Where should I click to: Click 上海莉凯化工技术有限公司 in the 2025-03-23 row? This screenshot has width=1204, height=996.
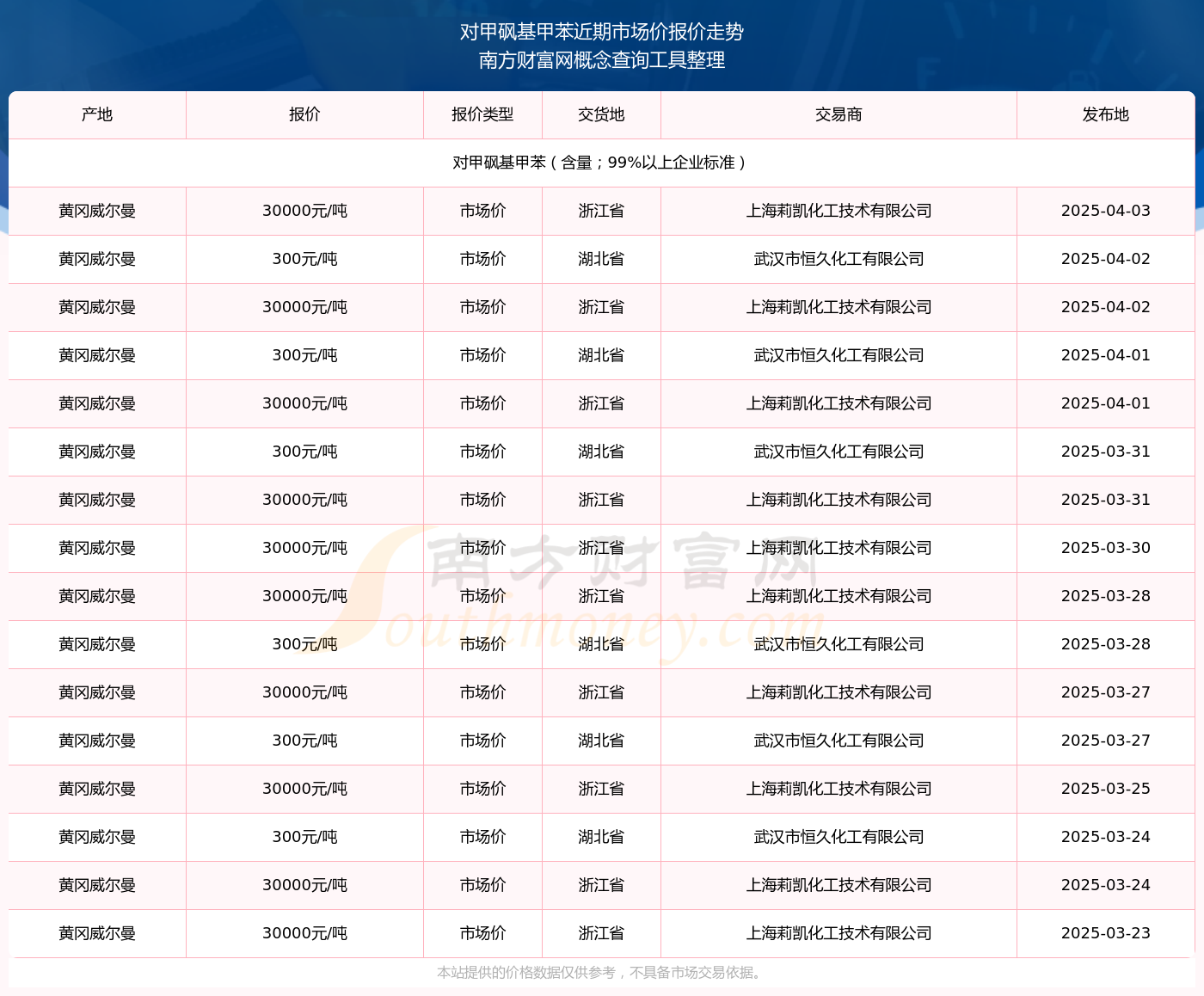838,933
